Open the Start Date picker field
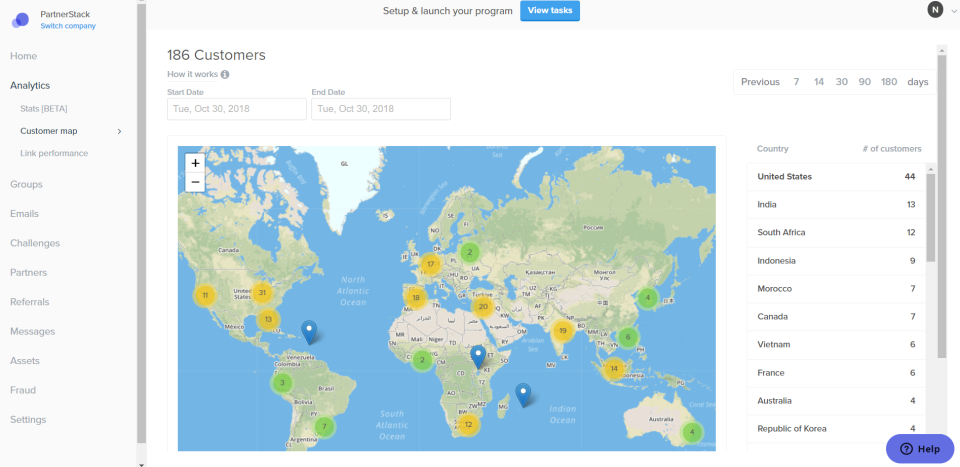The height and width of the screenshot is (467, 960). click(x=237, y=109)
